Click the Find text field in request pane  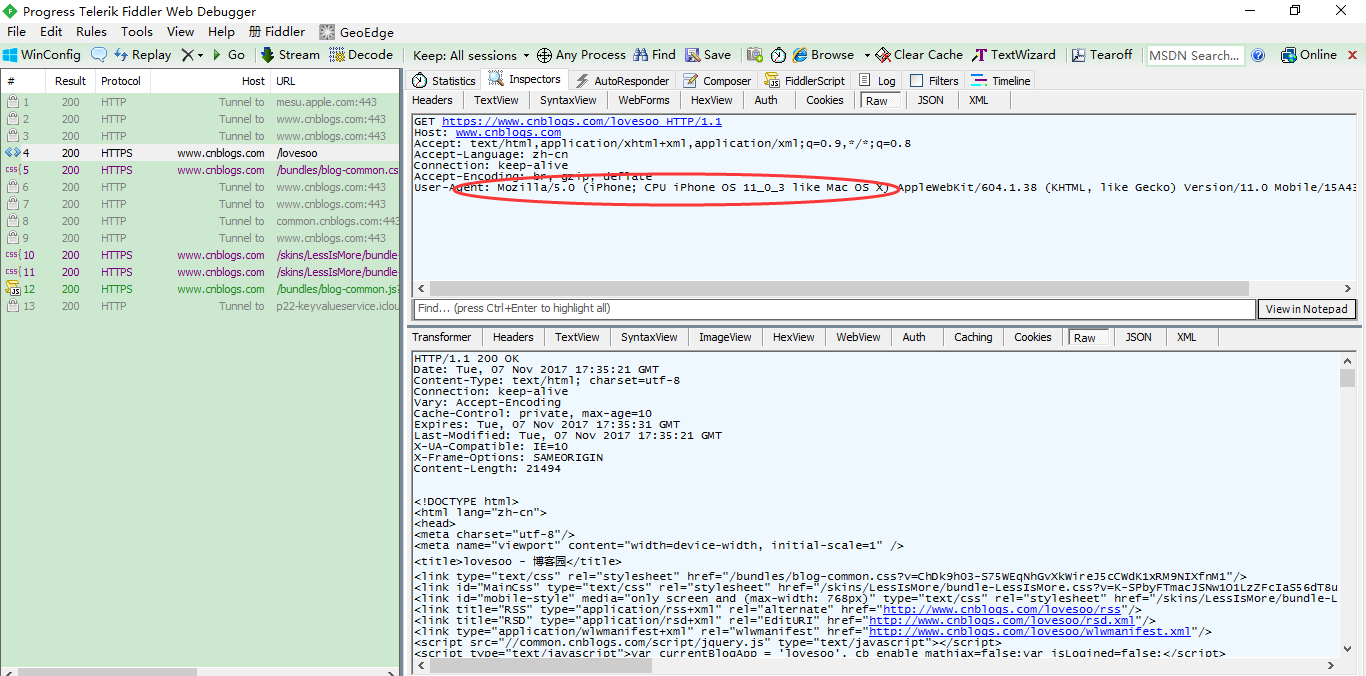833,309
